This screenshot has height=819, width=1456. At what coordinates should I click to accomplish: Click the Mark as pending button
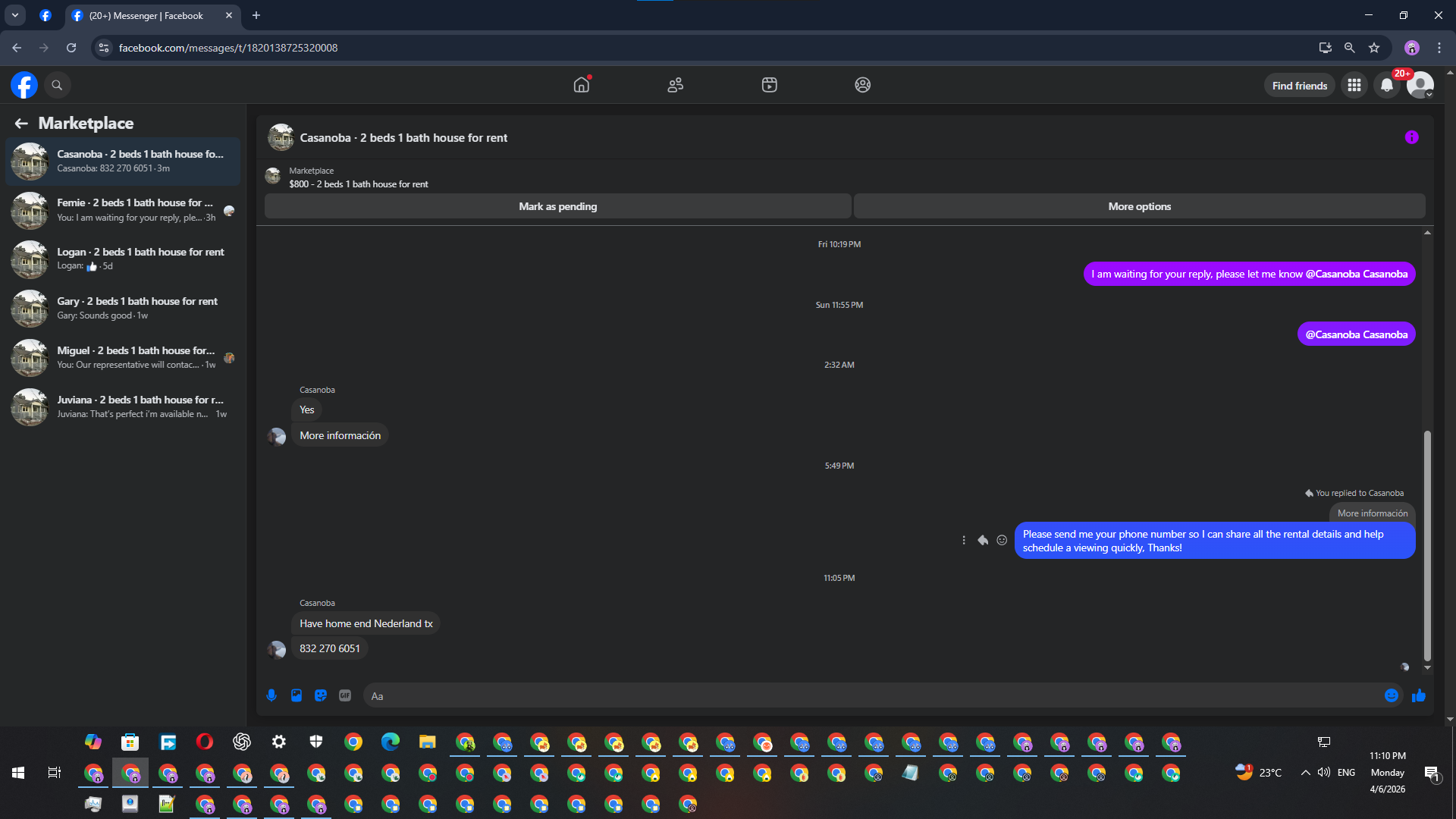coord(557,206)
